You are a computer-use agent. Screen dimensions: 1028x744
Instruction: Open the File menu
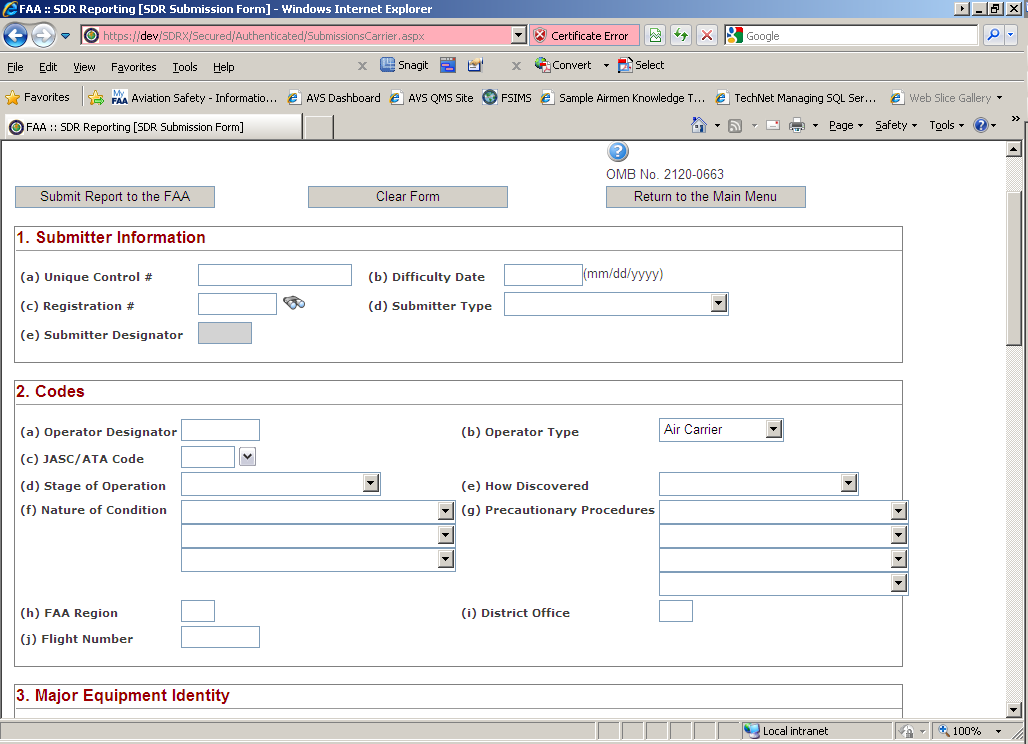click(15, 67)
